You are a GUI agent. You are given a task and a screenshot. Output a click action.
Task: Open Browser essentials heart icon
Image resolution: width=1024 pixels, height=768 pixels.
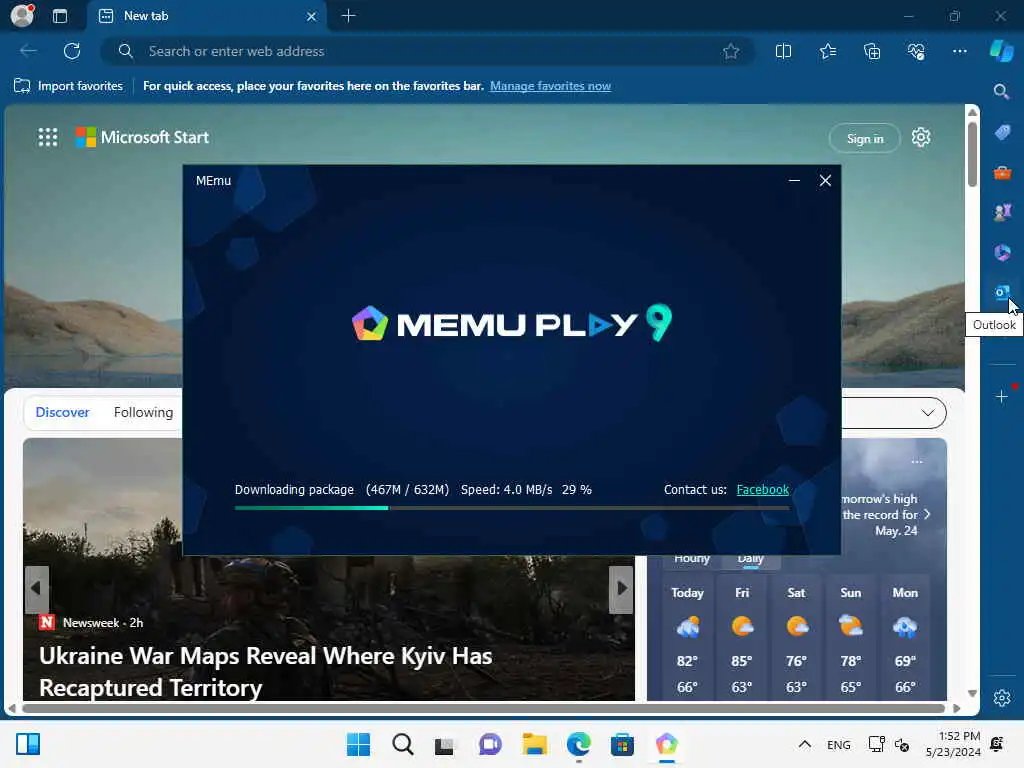(x=916, y=51)
